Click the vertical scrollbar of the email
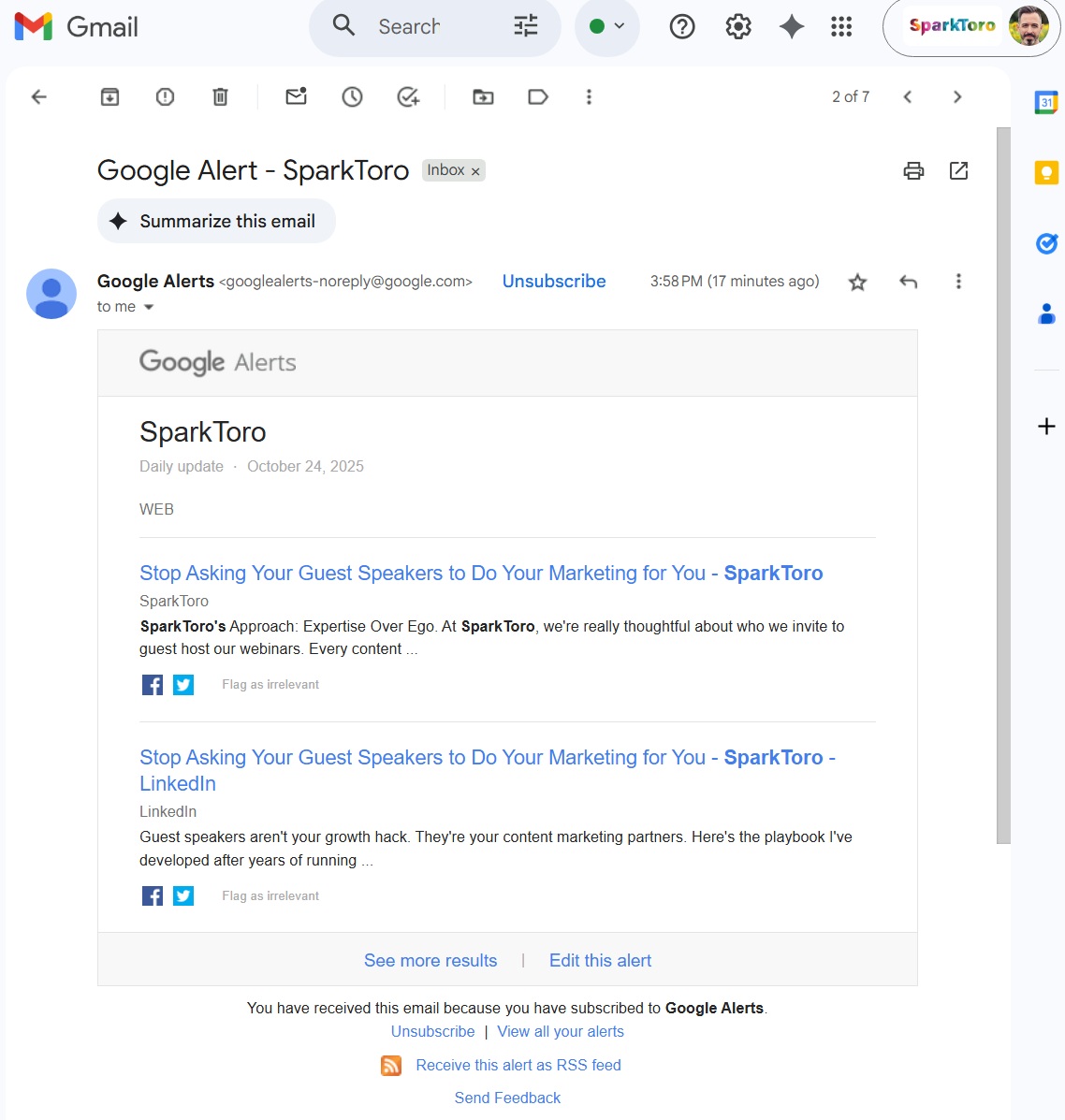 (1003, 486)
